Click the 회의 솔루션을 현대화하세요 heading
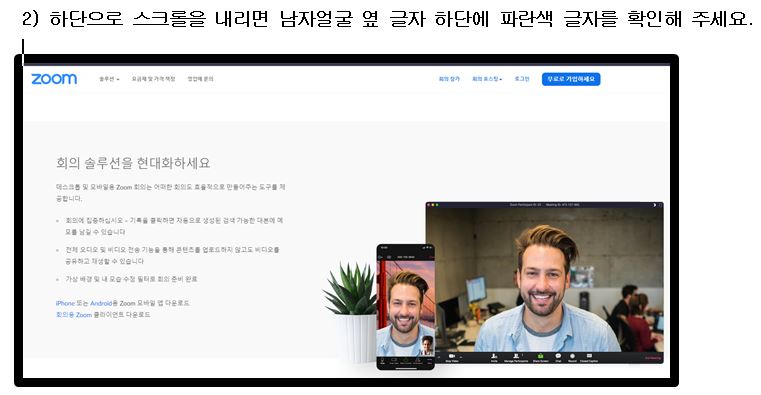The width and height of the screenshot is (761, 395). 133,163
